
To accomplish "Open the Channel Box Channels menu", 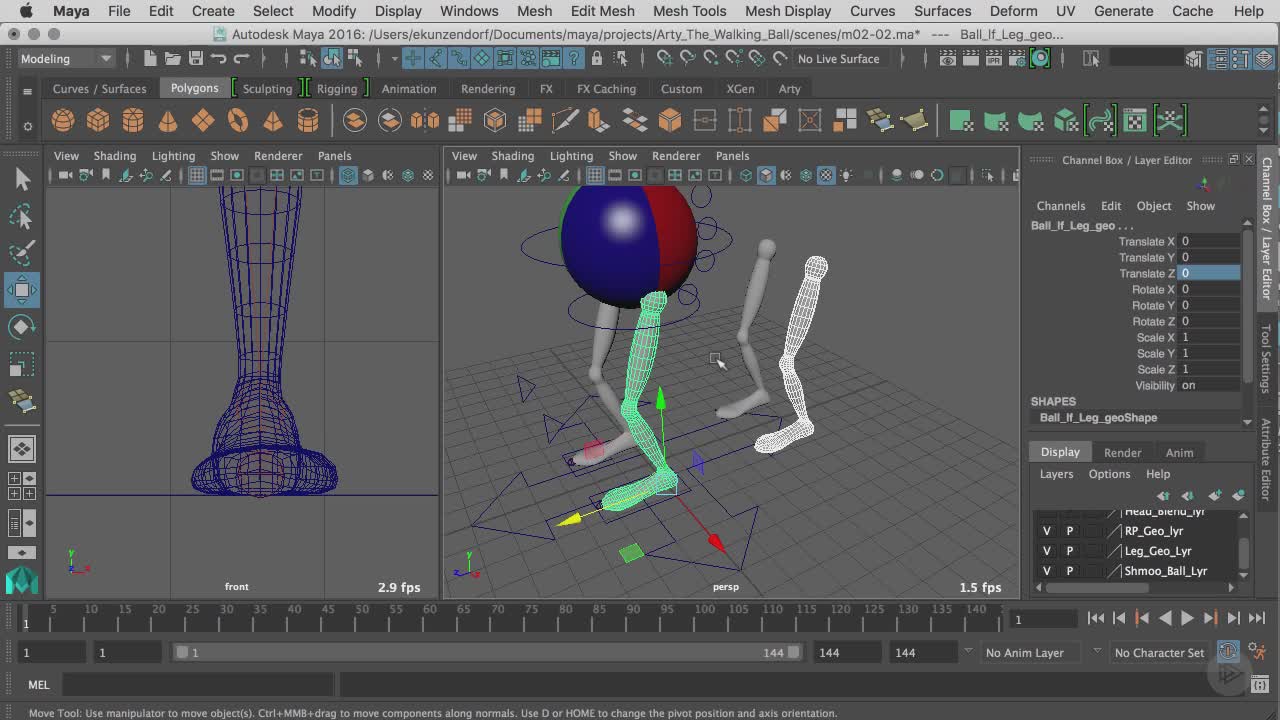I will click(x=1061, y=206).
